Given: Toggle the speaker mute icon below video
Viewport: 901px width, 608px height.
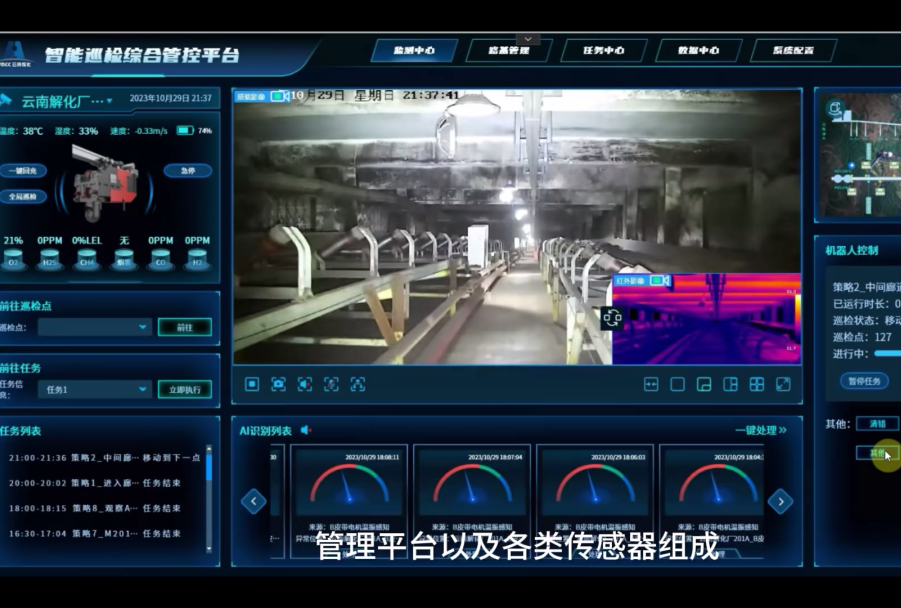Looking at the screenshot, I should tap(305, 384).
